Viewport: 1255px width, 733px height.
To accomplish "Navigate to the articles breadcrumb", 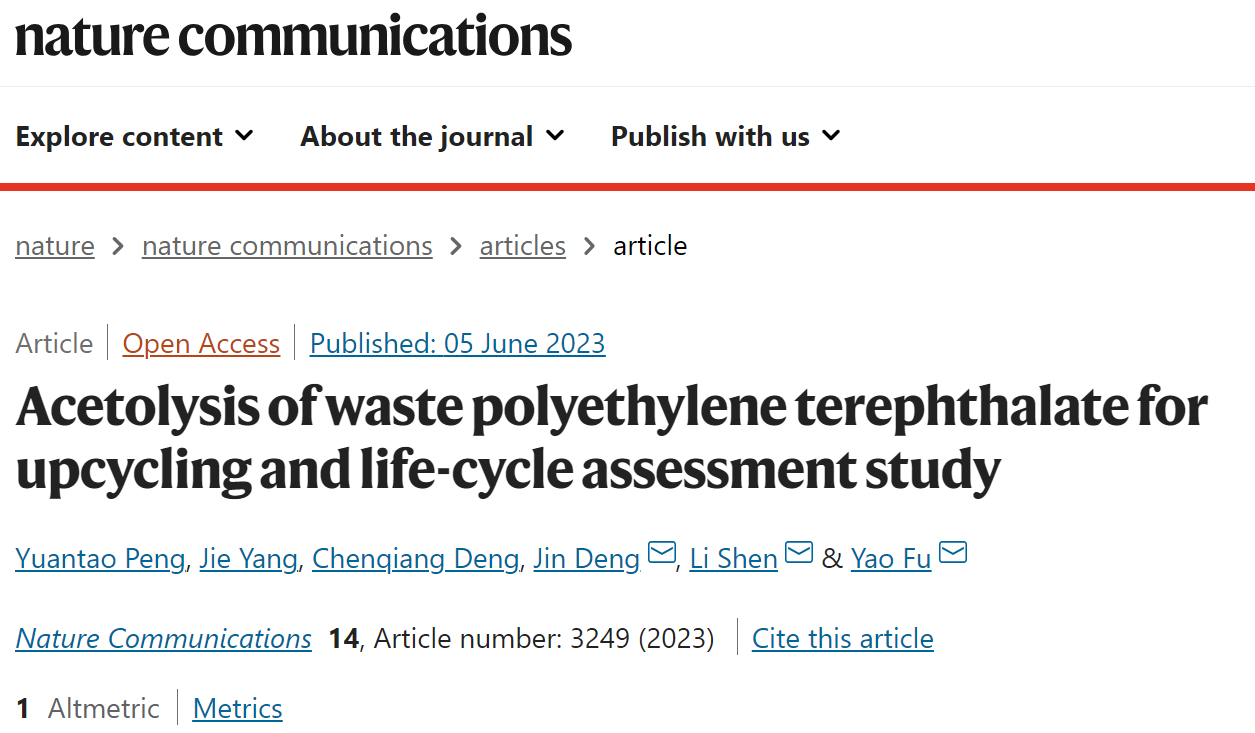I will coord(523,246).
